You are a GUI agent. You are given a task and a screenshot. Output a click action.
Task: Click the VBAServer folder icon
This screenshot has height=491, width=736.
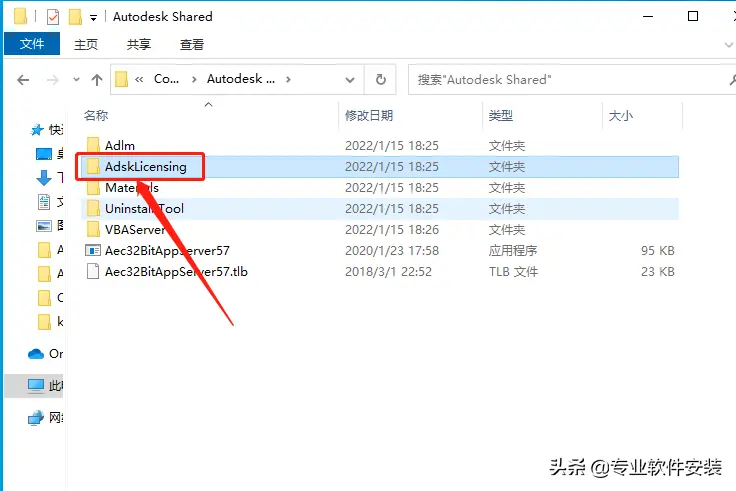pos(93,229)
